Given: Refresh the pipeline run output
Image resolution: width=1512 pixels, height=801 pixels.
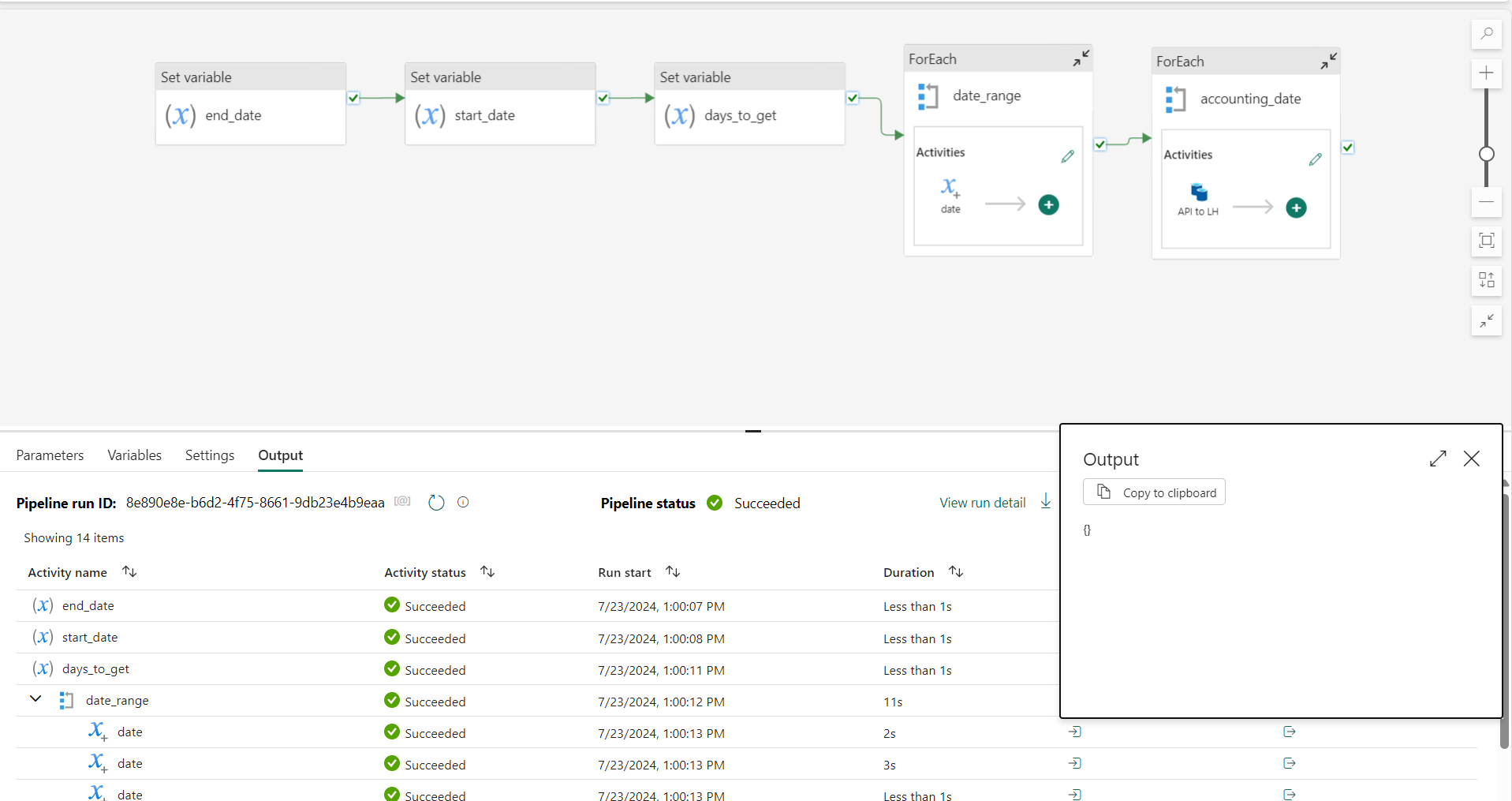Looking at the screenshot, I should pyautogui.click(x=436, y=502).
